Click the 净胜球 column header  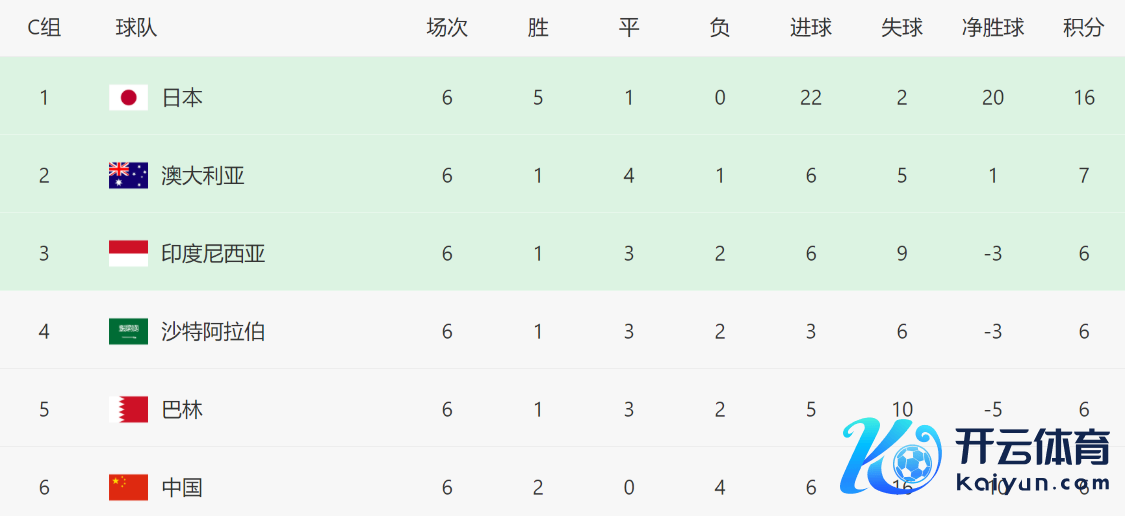(x=992, y=28)
